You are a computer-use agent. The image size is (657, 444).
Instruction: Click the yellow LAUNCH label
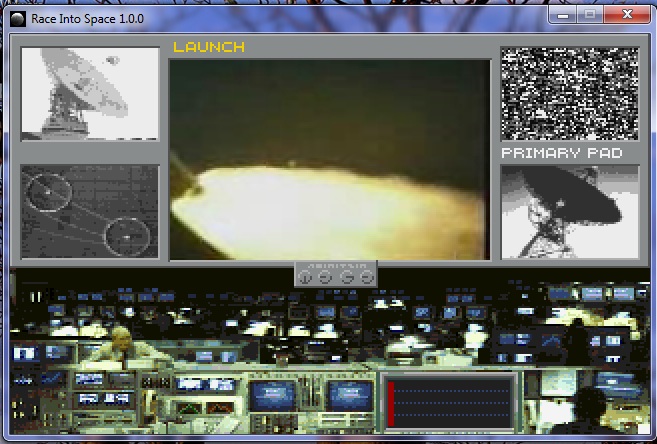coord(209,47)
